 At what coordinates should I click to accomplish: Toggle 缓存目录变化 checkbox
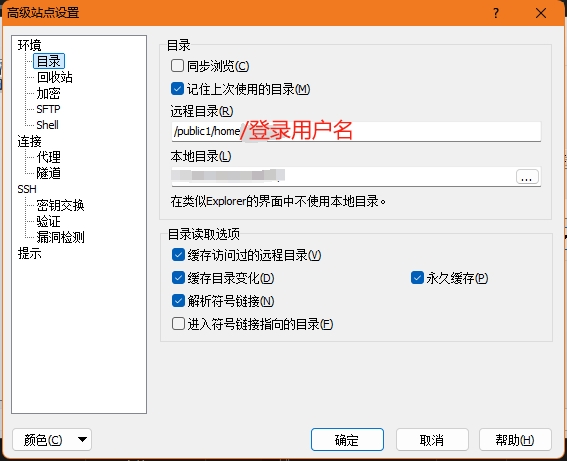(x=178, y=278)
